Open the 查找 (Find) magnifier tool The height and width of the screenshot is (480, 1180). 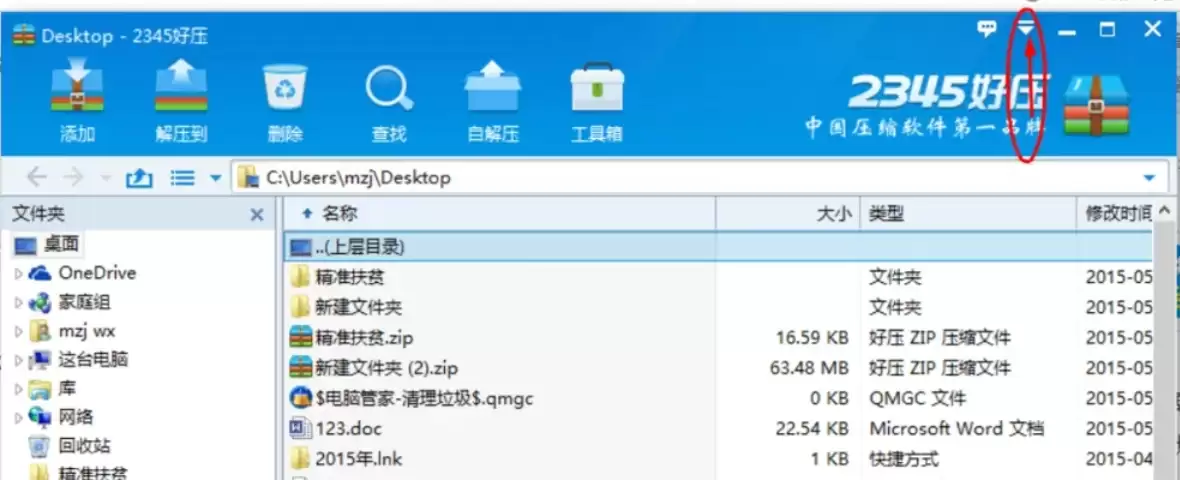[389, 103]
